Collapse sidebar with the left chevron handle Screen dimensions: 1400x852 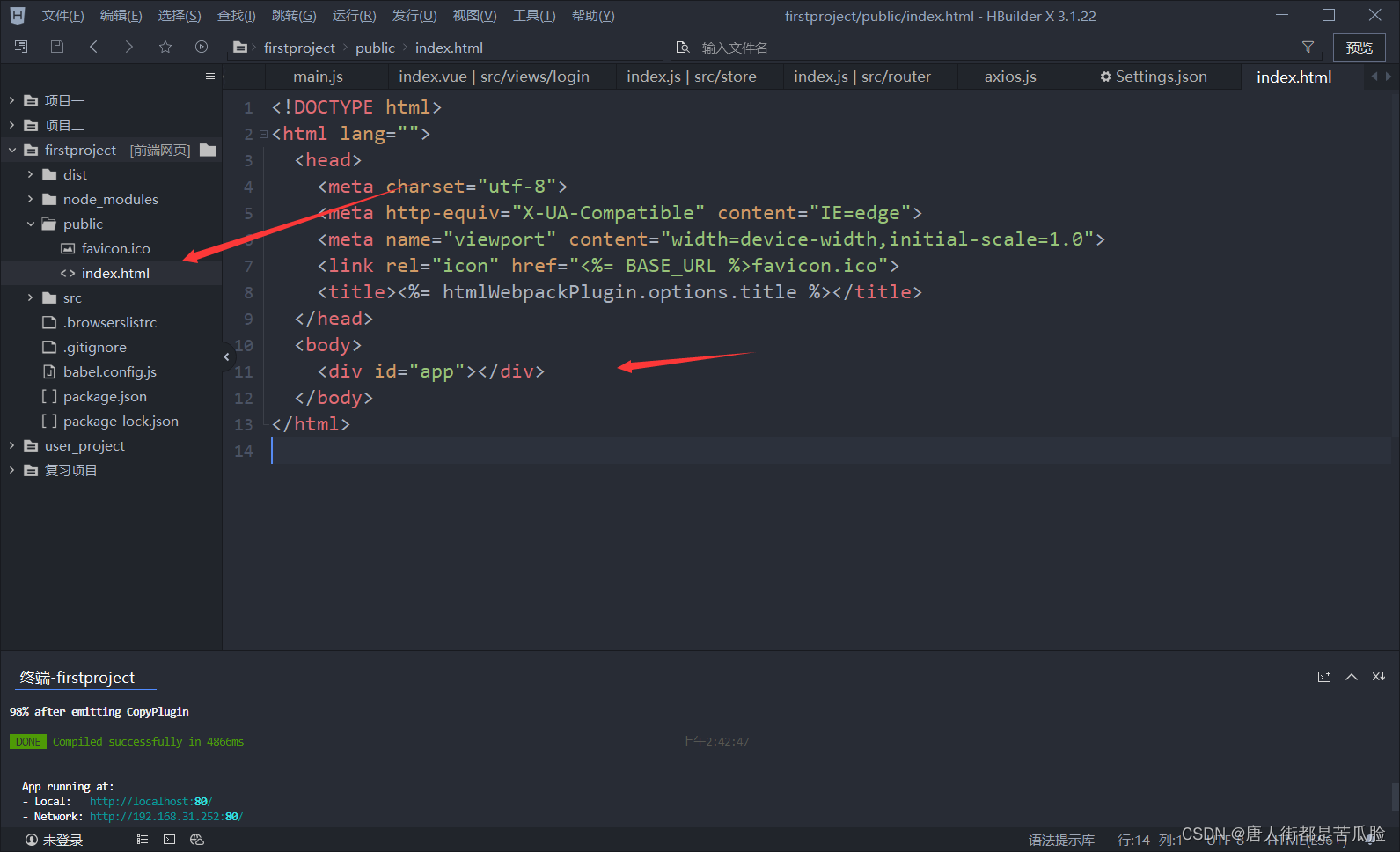click(x=226, y=356)
